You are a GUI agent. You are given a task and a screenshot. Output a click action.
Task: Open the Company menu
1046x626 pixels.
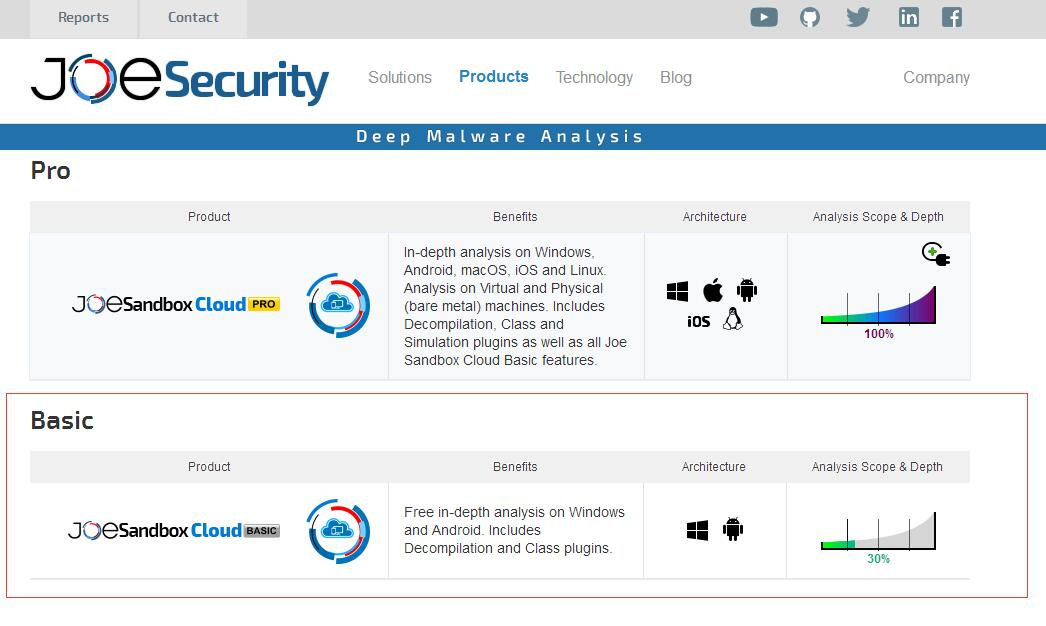tap(937, 78)
